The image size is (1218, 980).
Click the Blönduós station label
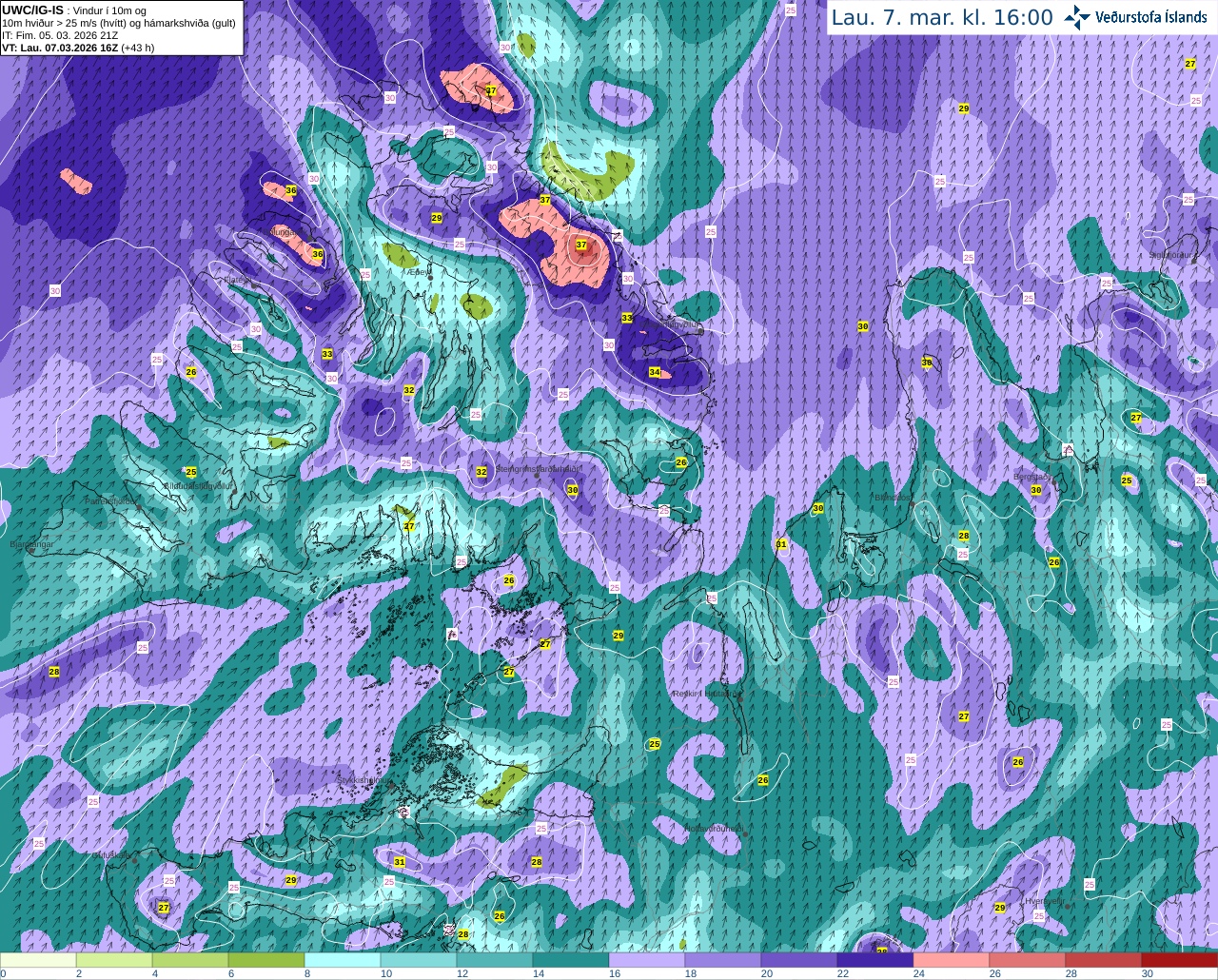893,497
